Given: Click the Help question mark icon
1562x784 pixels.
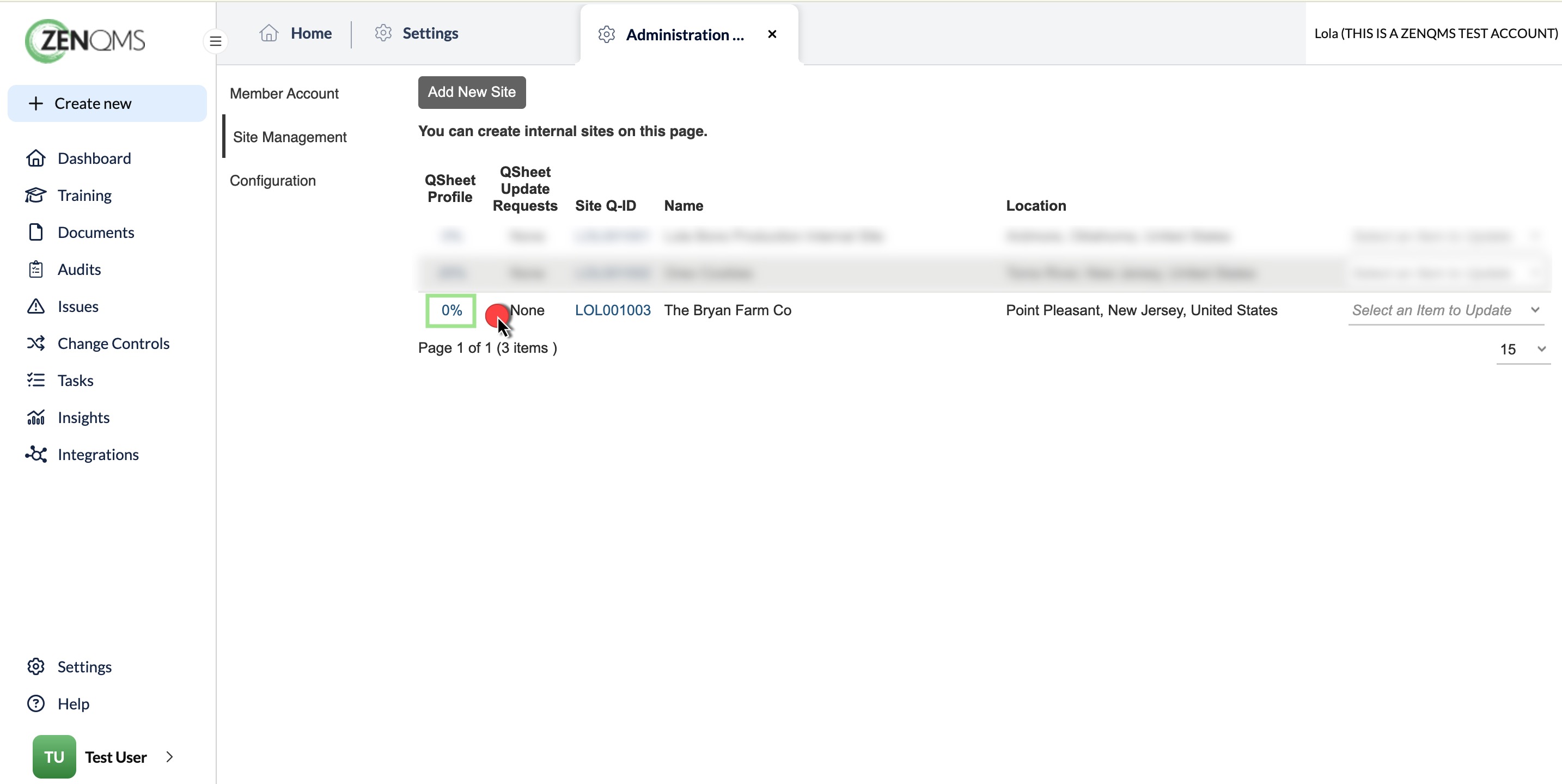Looking at the screenshot, I should 36,703.
